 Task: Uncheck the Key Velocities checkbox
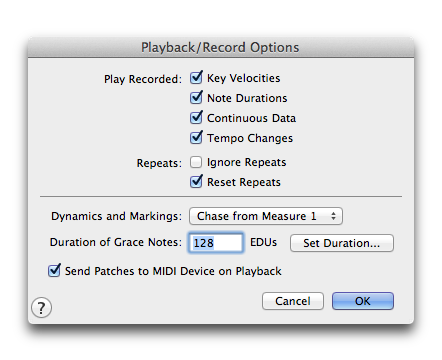196,78
